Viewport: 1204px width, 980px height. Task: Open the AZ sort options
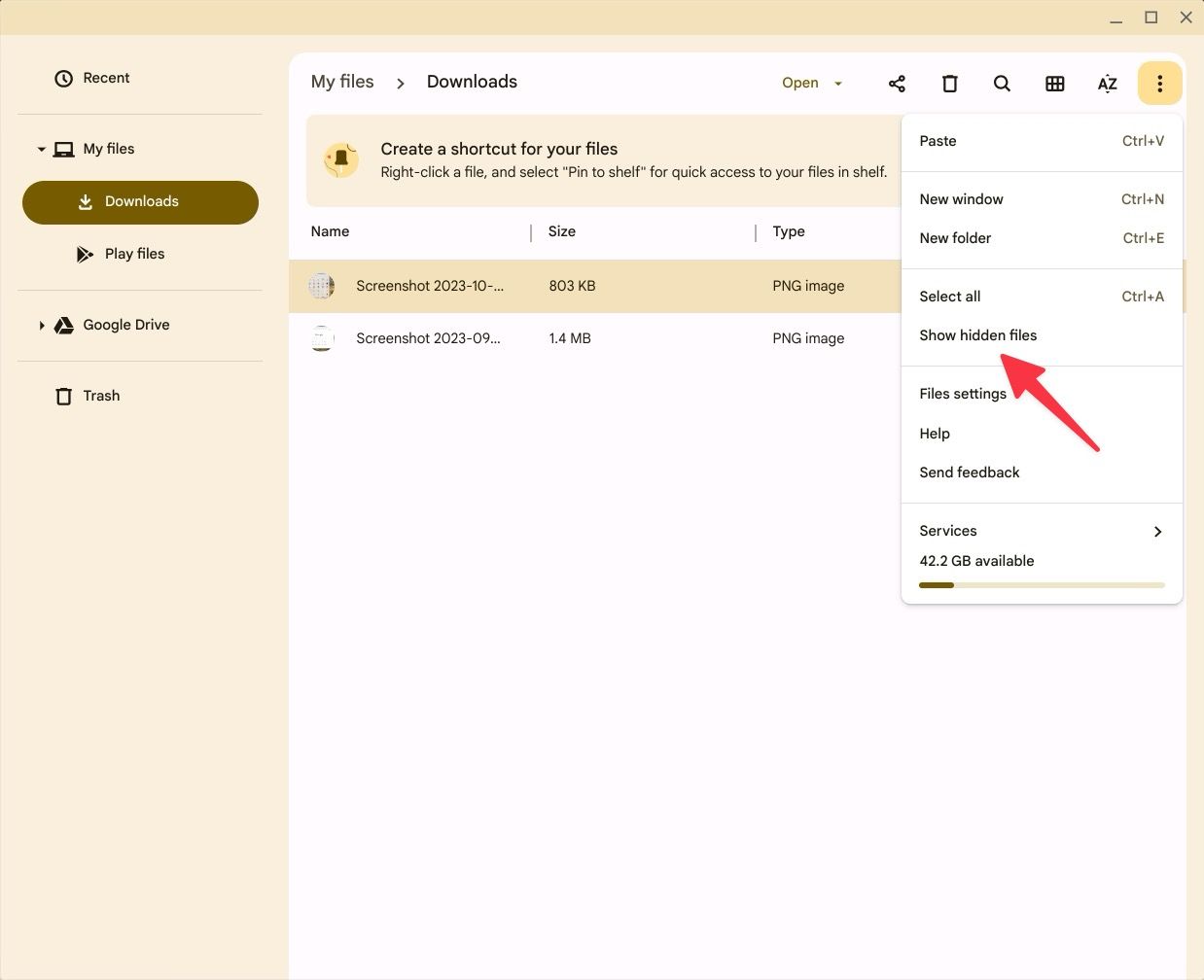[x=1107, y=84]
